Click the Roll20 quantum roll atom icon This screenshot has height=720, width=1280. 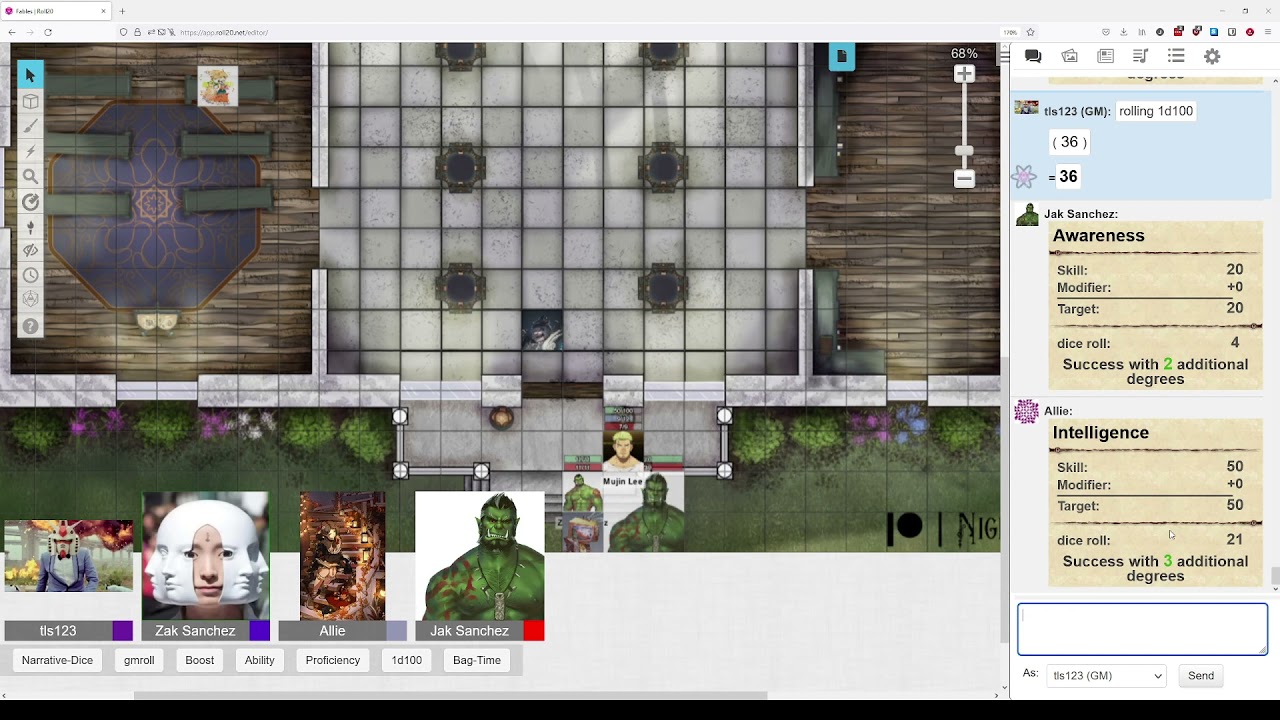click(1024, 177)
